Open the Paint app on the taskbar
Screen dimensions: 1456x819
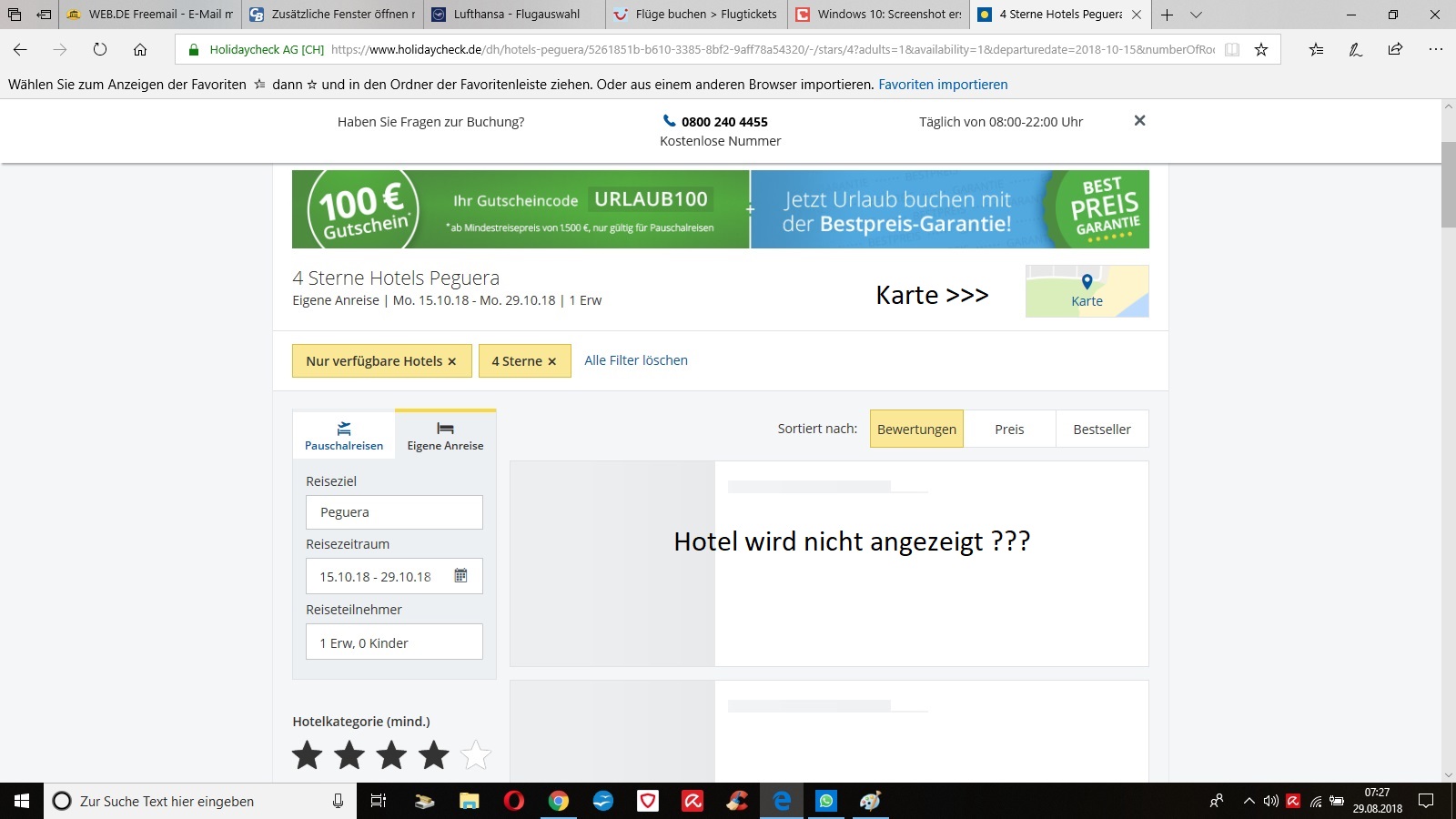(x=871, y=801)
